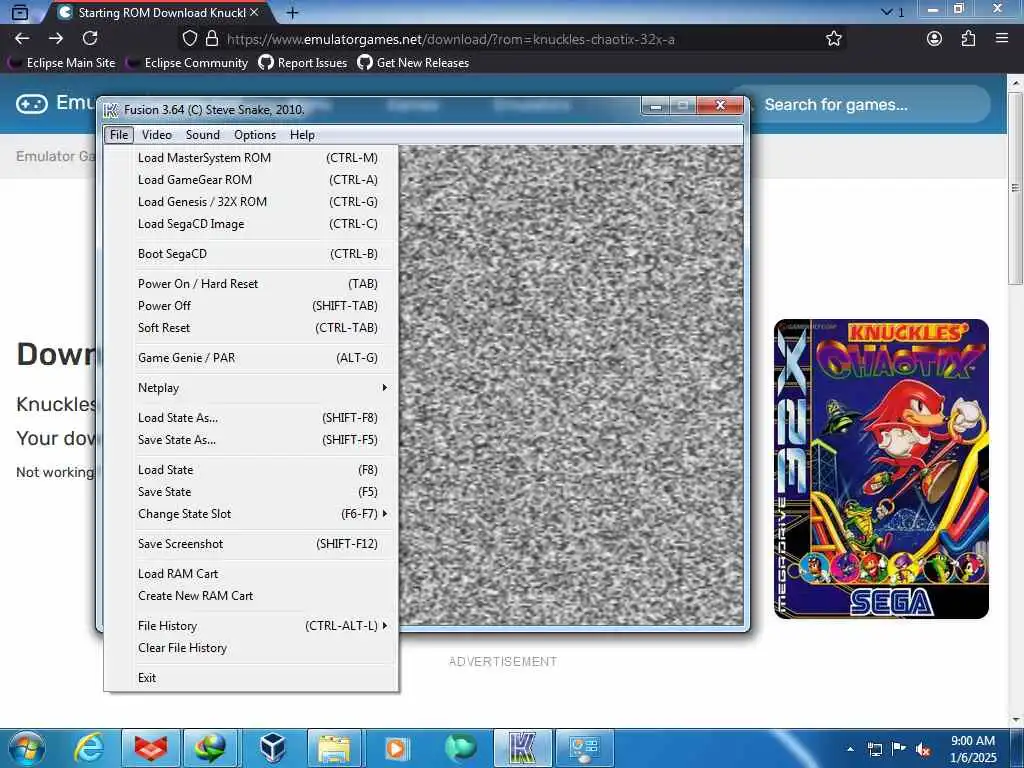Select Save State (F5)

pos(251,492)
